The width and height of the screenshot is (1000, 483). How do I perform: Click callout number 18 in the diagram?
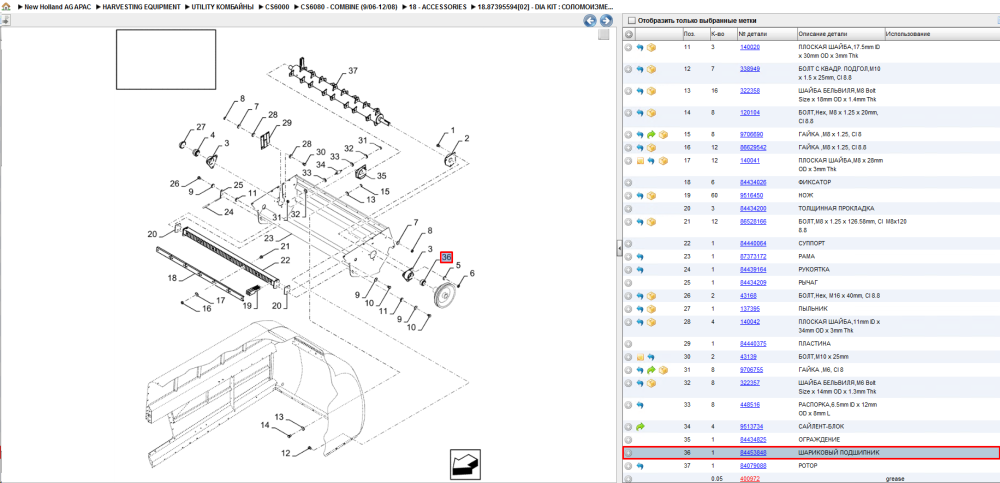[172, 278]
